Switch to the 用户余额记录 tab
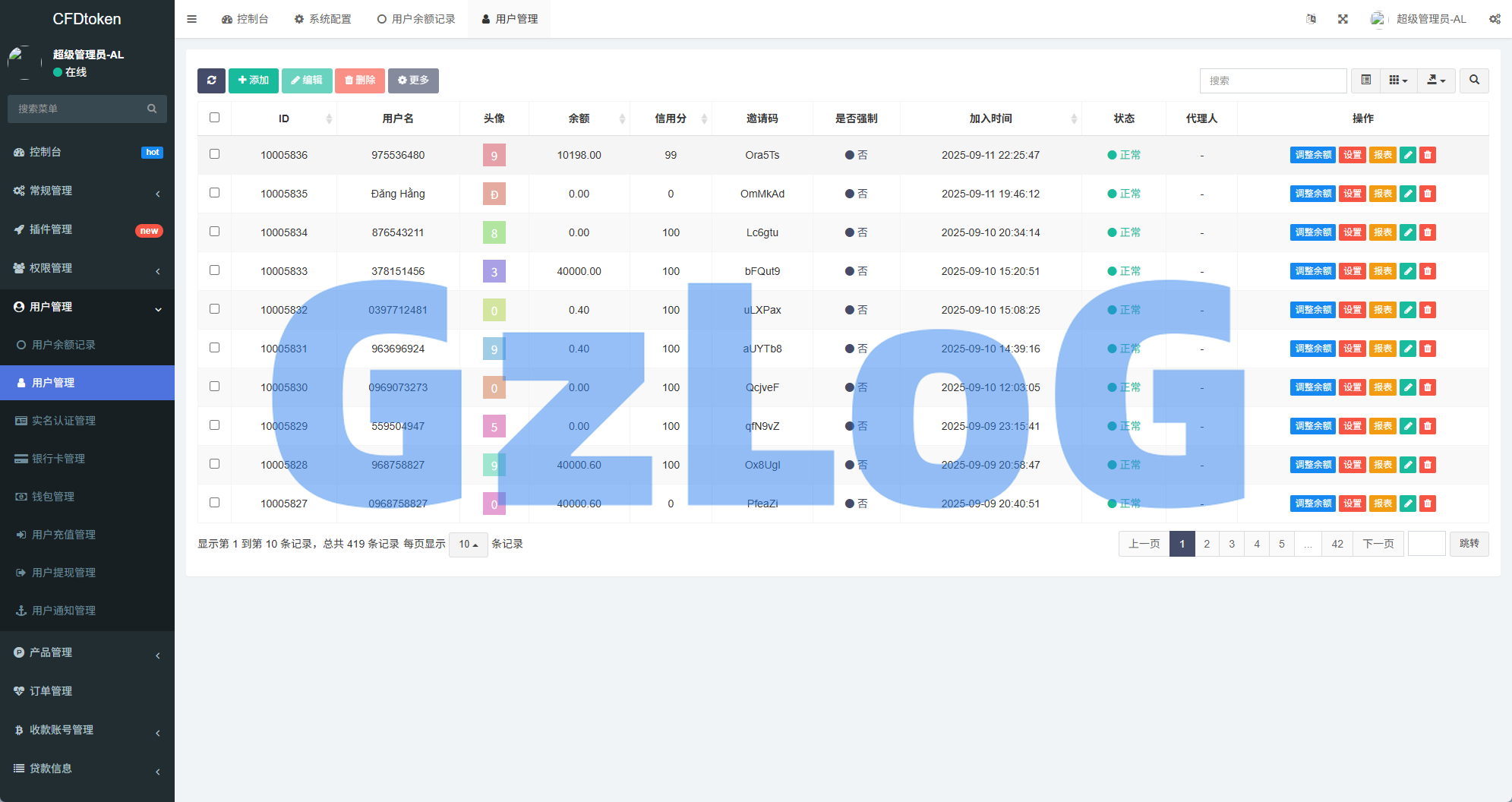The width and height of the screenshot is (1512, 802). [x=416, y=19]
